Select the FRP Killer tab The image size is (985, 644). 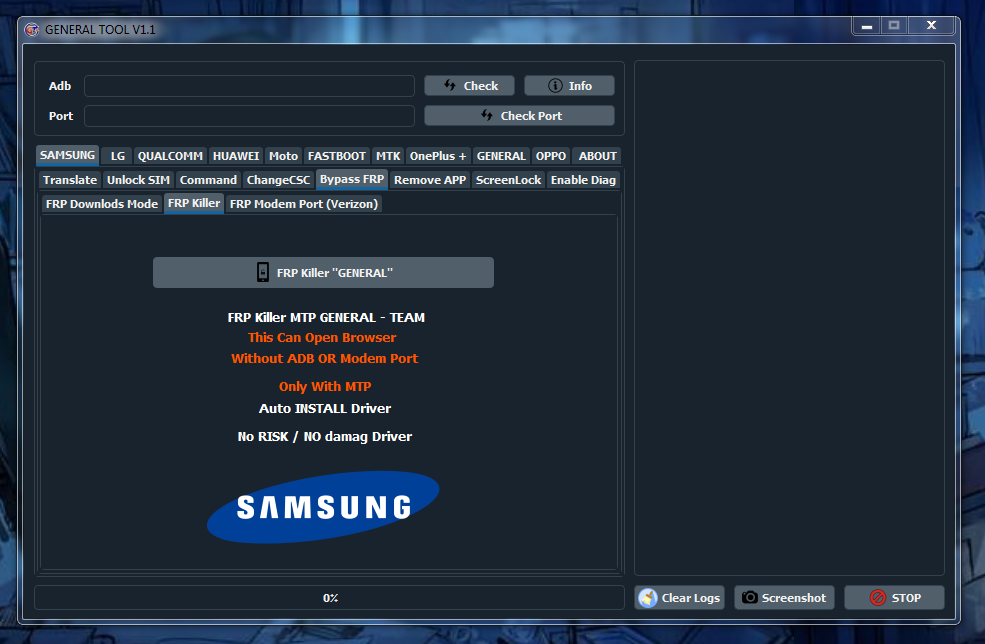(193, 203)
